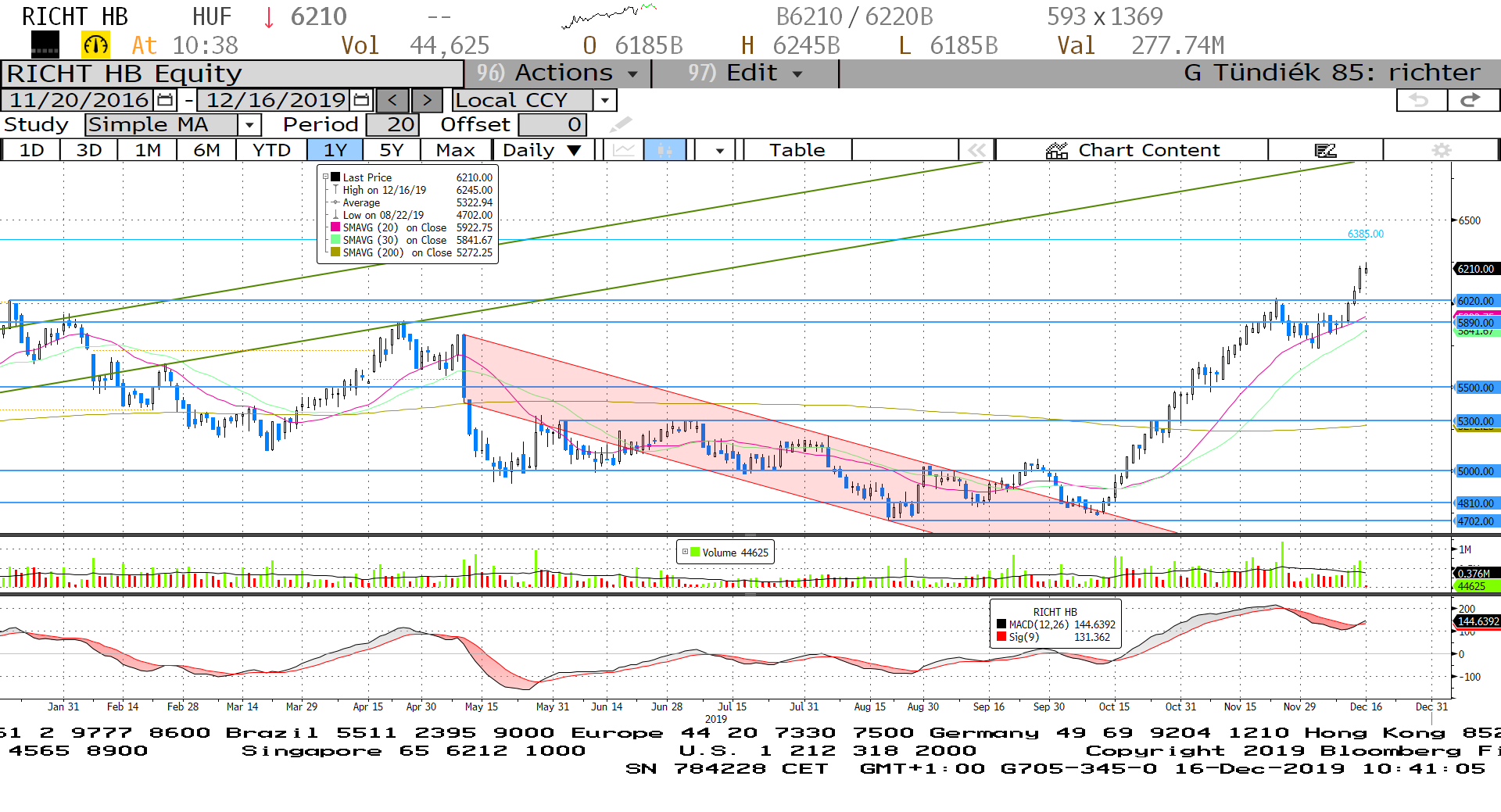Select the candlestick chart type icon
This screenshot has width=1501, height=812.
[665, 150]
